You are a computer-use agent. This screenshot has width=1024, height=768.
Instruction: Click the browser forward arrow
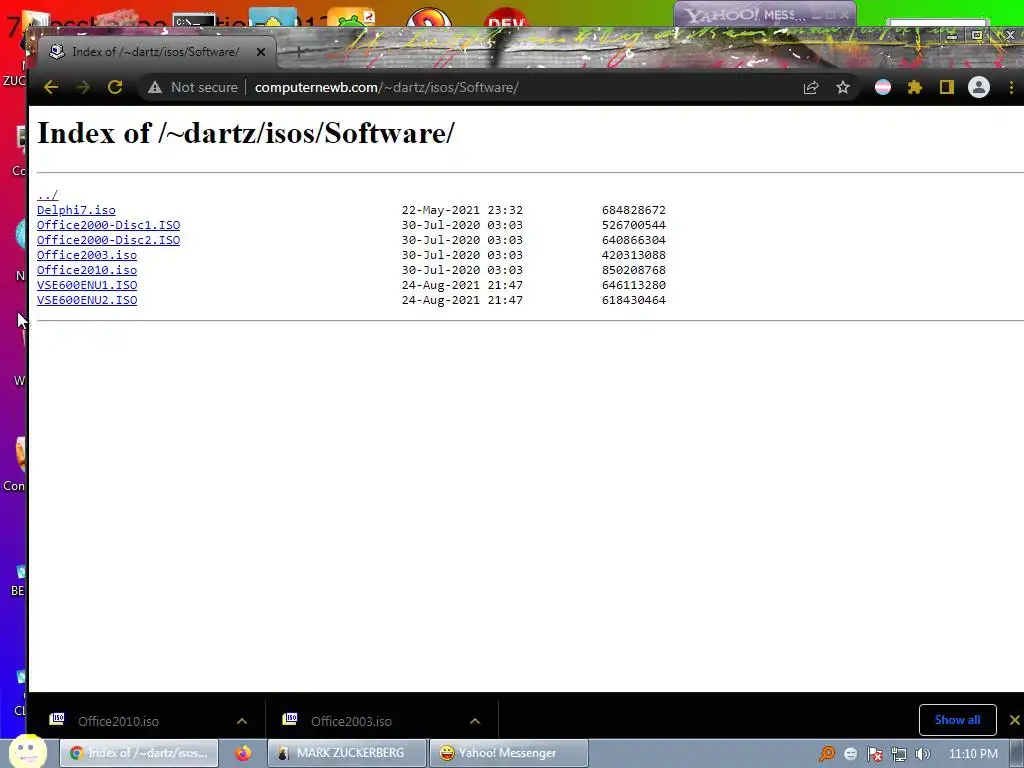click(83, 88)
